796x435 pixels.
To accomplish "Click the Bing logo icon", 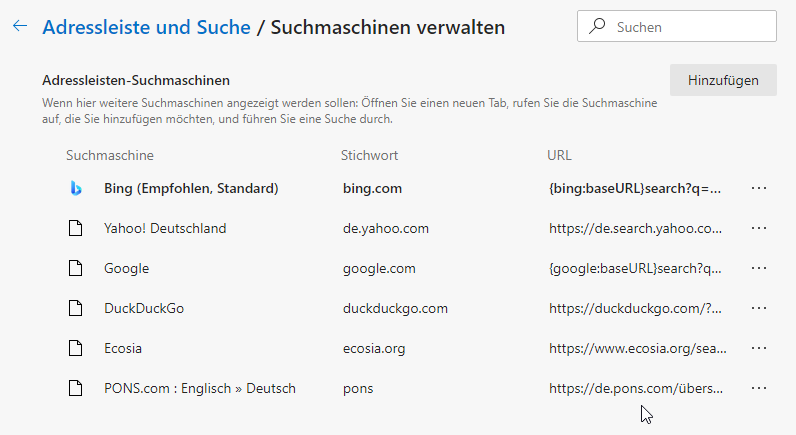I will click(76, 188).
